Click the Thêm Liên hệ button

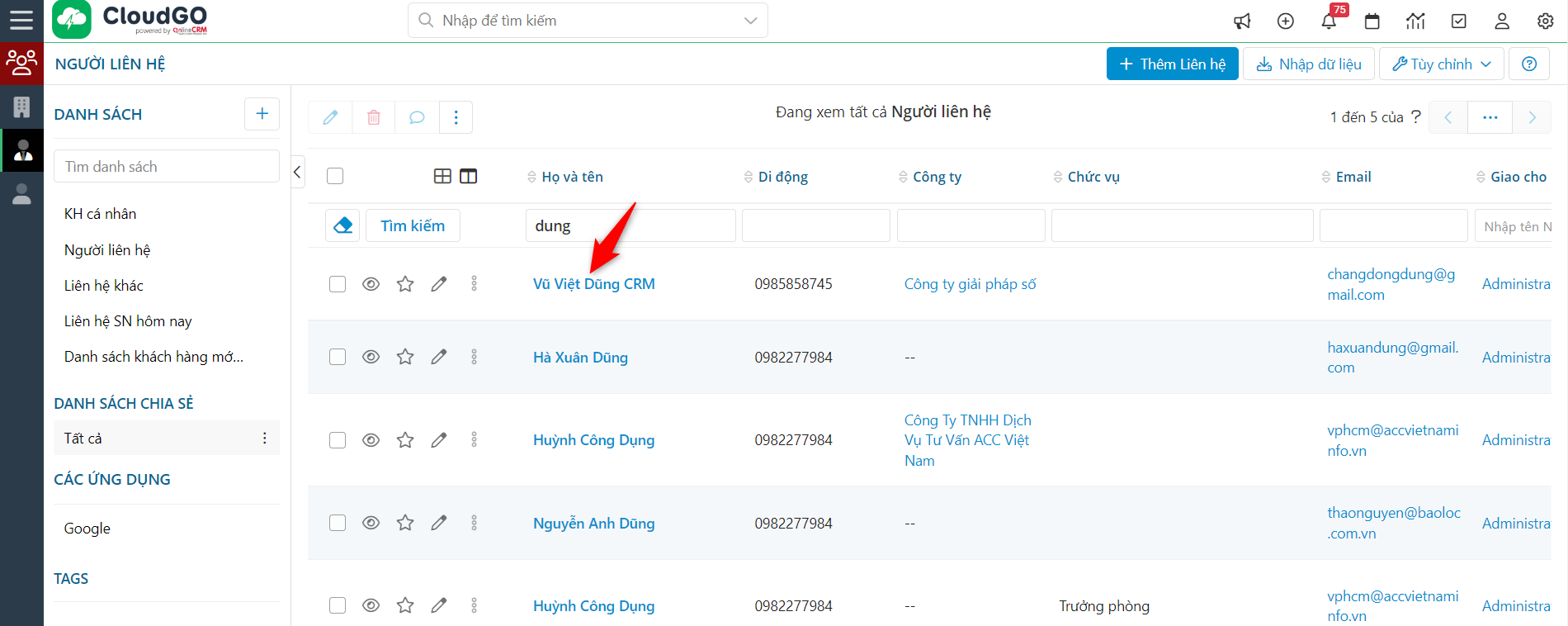1172,64
